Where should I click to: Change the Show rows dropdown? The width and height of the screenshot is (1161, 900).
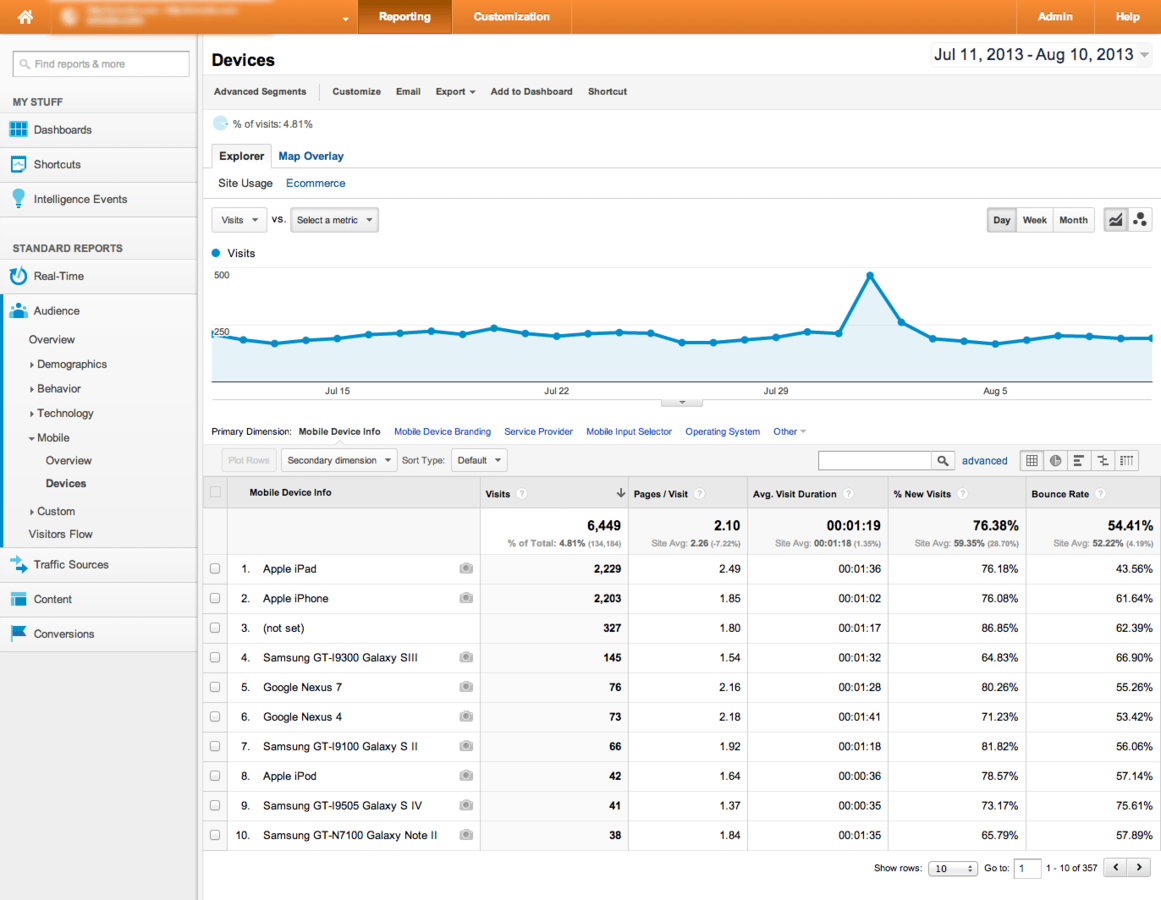coord(953,868)
